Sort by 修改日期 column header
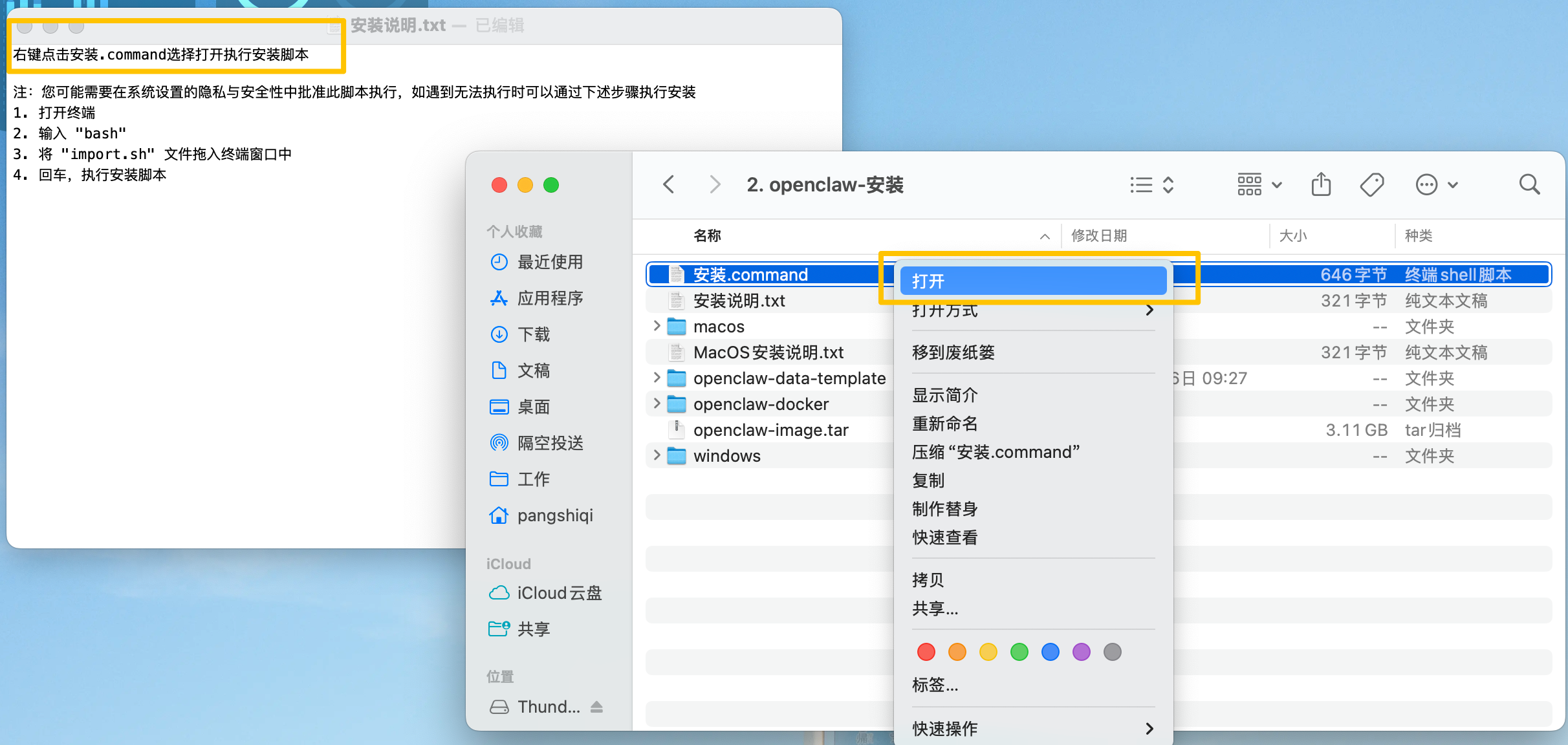Screen dimensions: 1568x745 1100,236
